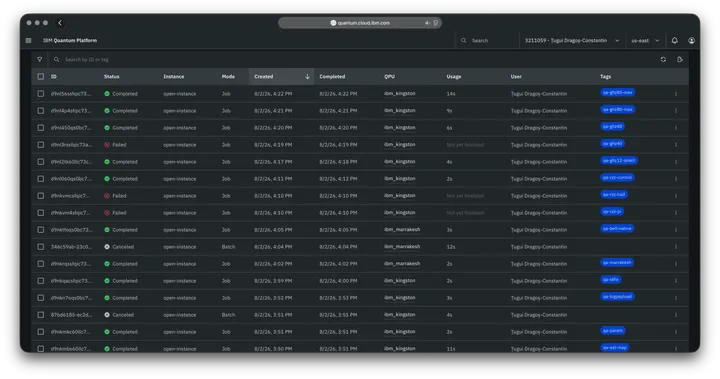Click the IBM Quantum Platform title link

click(x=70, y=40)
